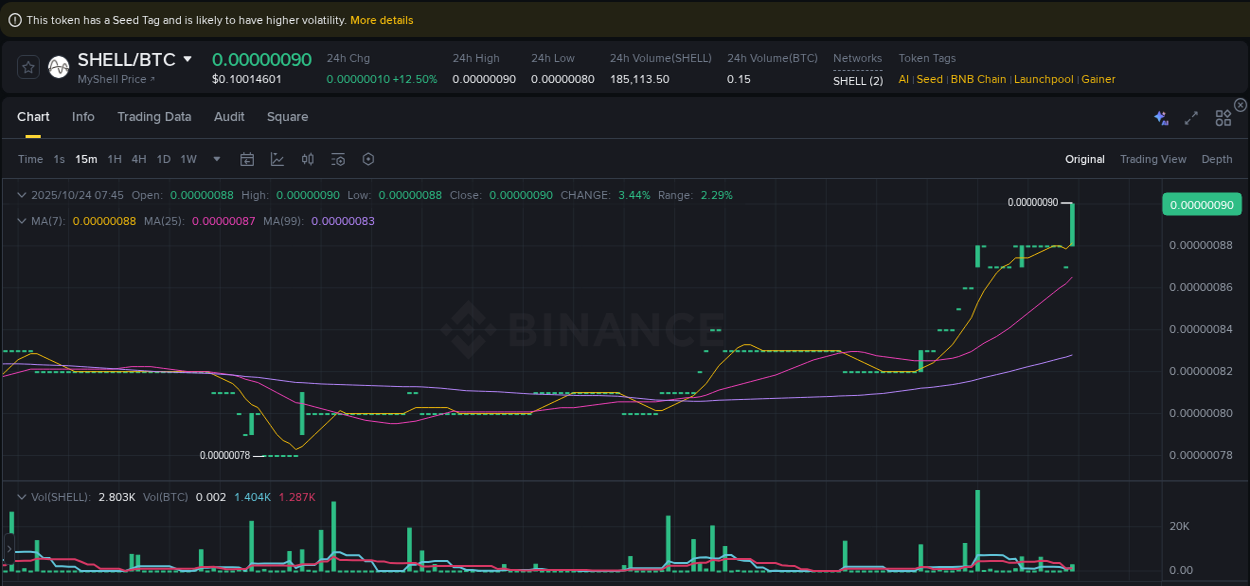Open the More details link

pos(381,19)
